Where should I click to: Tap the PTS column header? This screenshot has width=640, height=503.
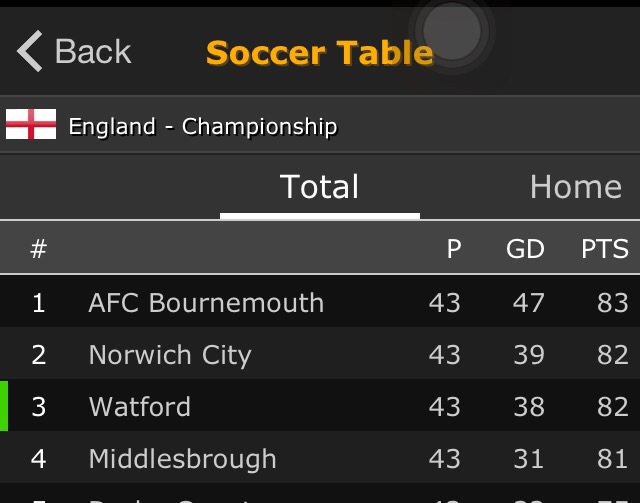[604, 249]
